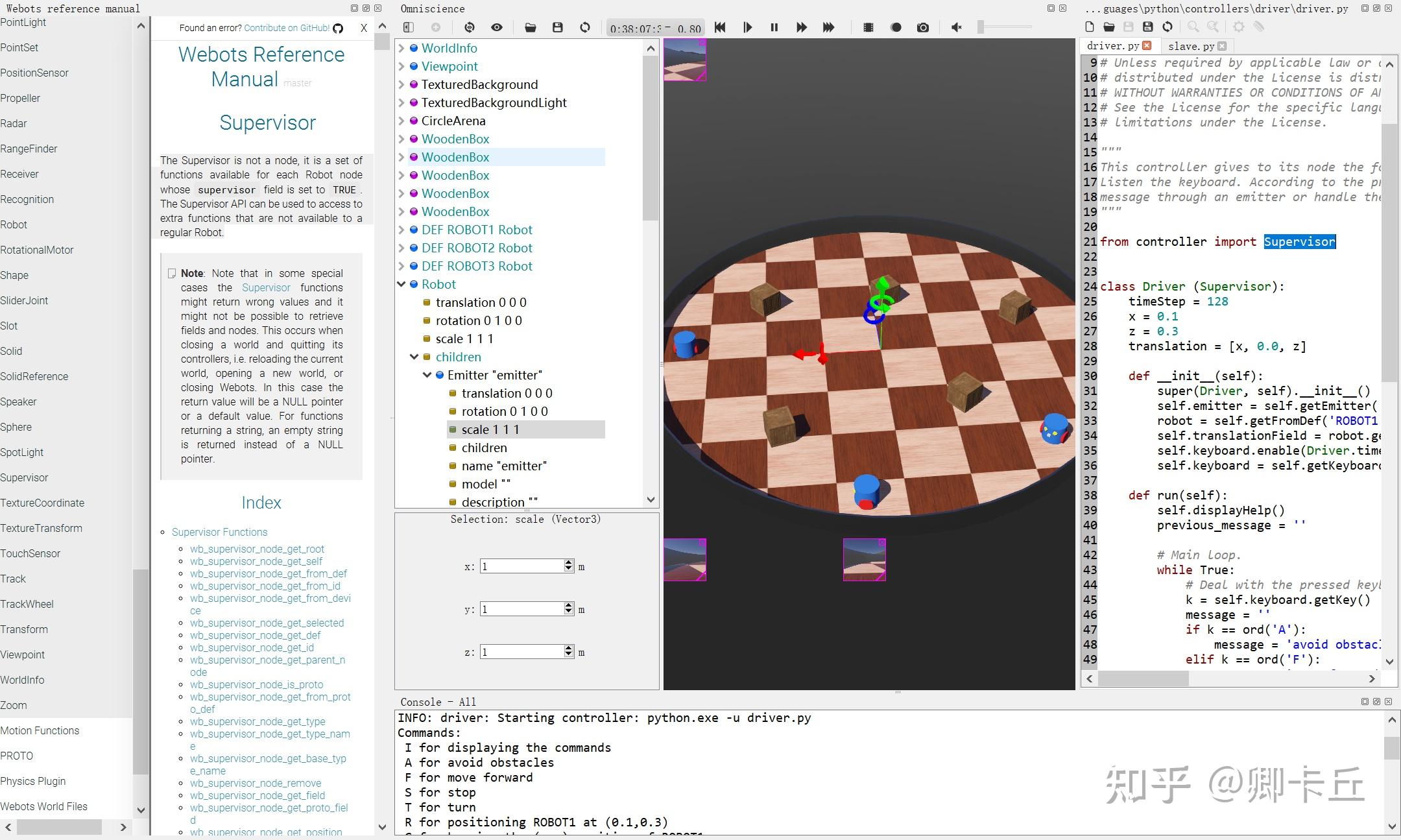This screenshot has width=1401, height=840.
Task: Run simulation at fastest speed
Action: click(828, 27)
